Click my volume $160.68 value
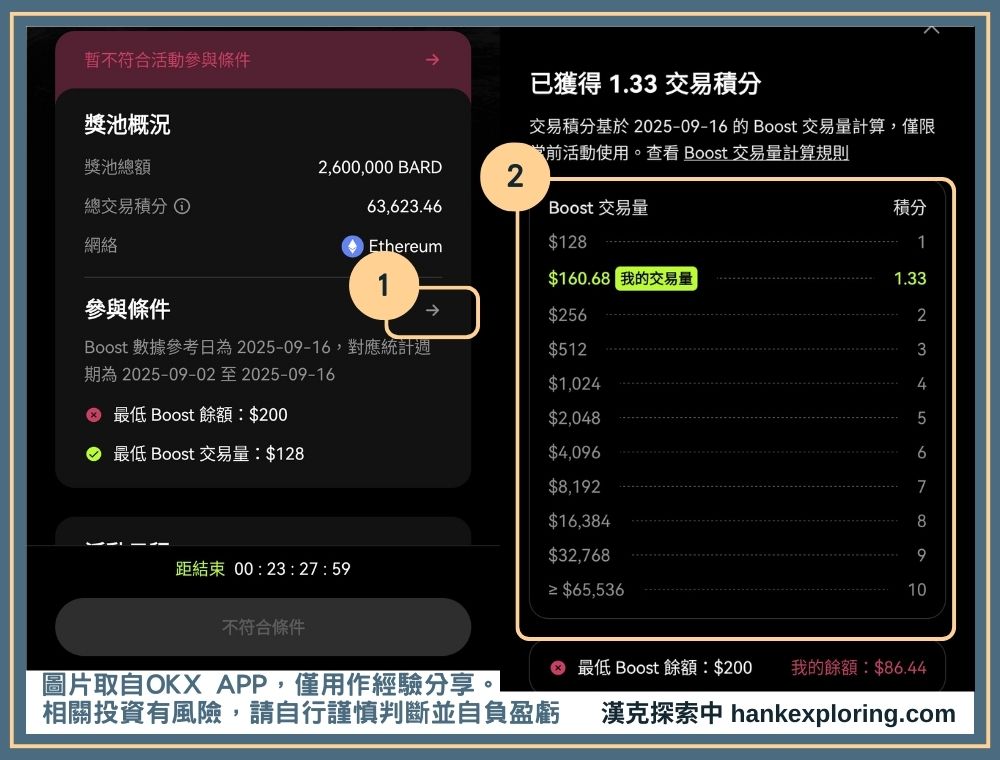This screenshot has height=760, width=1000. [x=579, y=279]
